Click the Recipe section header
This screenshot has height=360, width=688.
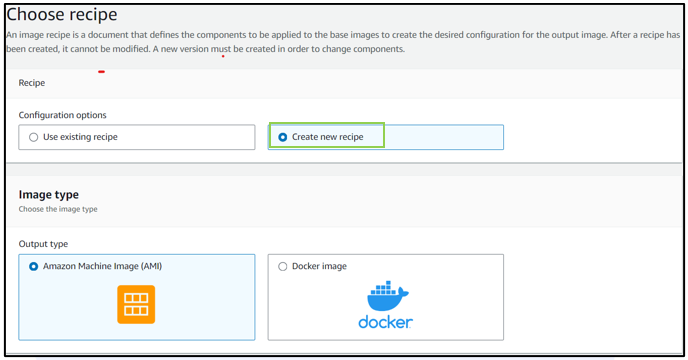pyautogui.click(x=32, y=83)
